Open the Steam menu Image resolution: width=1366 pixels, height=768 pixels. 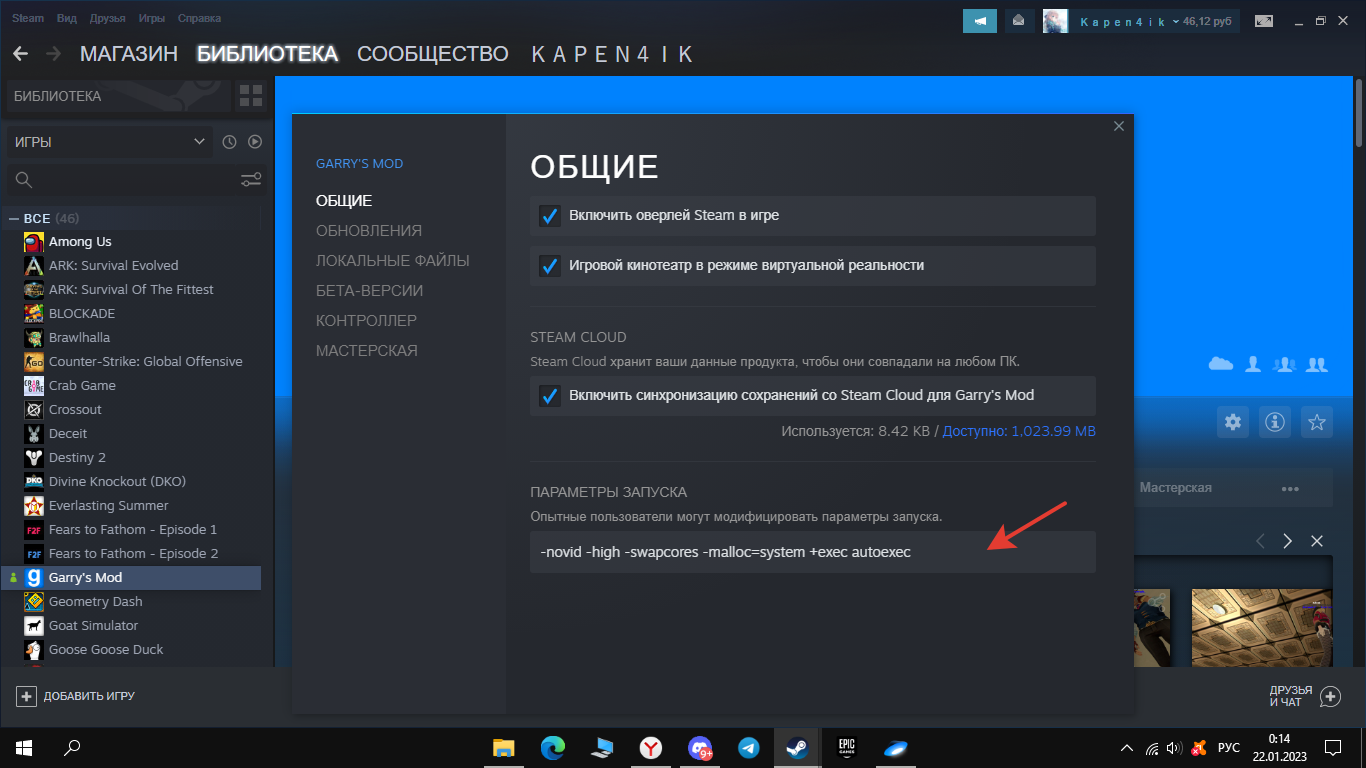[28, 18]
